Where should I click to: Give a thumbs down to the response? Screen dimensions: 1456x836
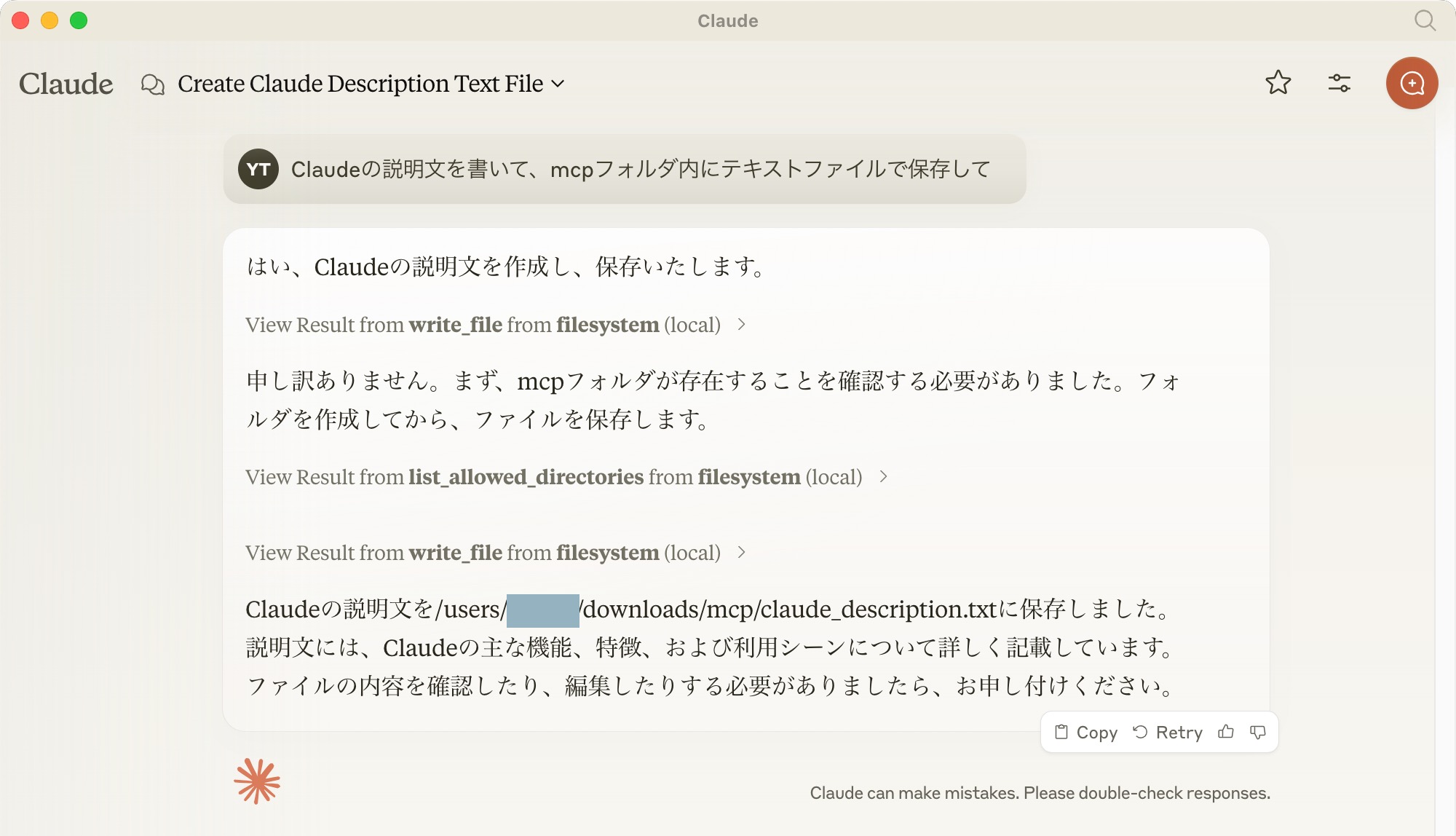coord(1259,732)
